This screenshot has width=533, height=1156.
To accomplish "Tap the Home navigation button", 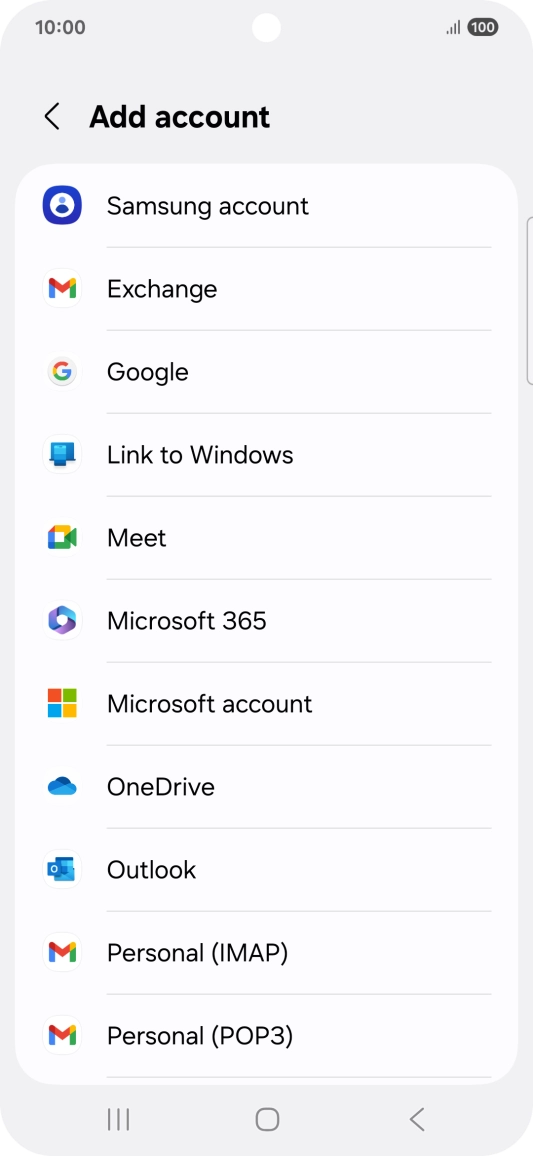I will pyautogui.click(x=267, y=1119).
